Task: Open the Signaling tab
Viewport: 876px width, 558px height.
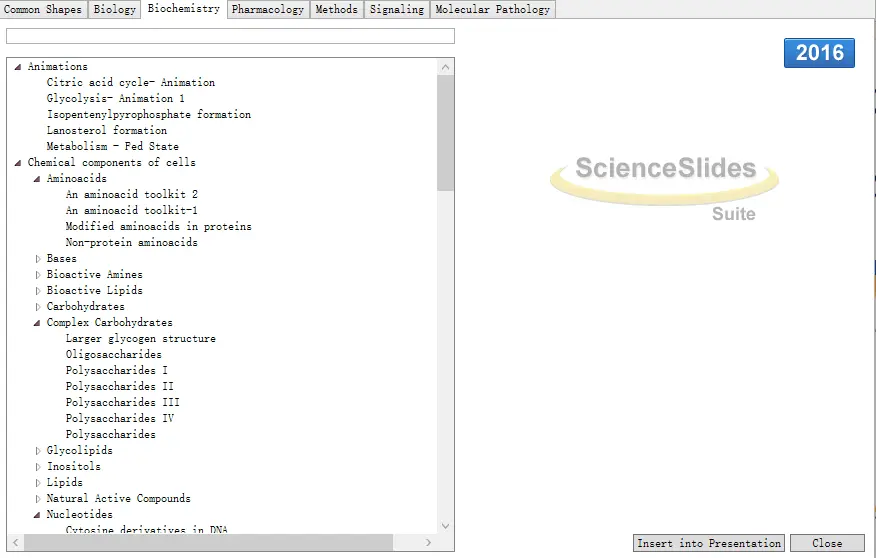Action: (x=397, y=9)
